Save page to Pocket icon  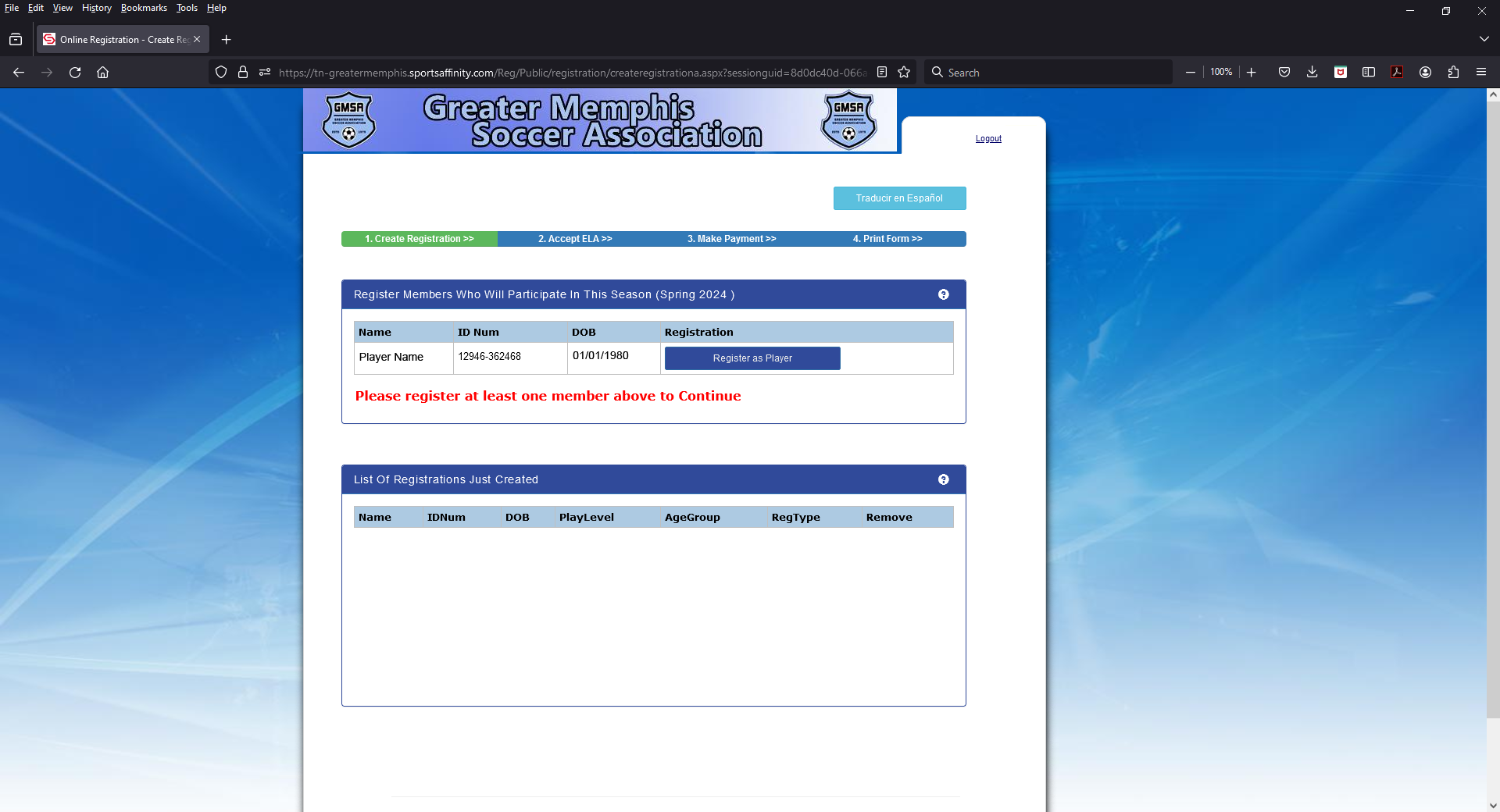tap(1284, 72)
